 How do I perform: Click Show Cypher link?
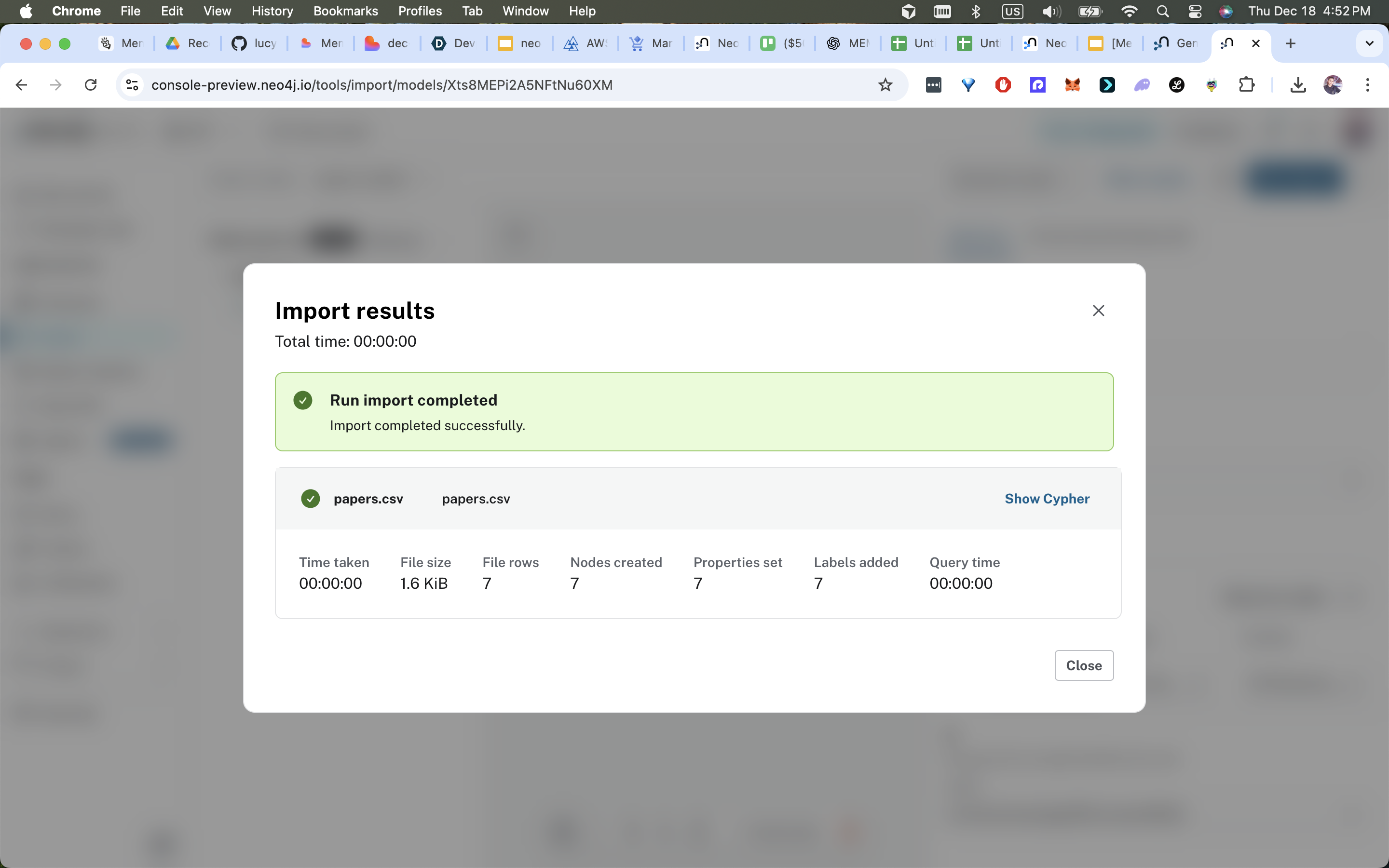point(1047,498)
